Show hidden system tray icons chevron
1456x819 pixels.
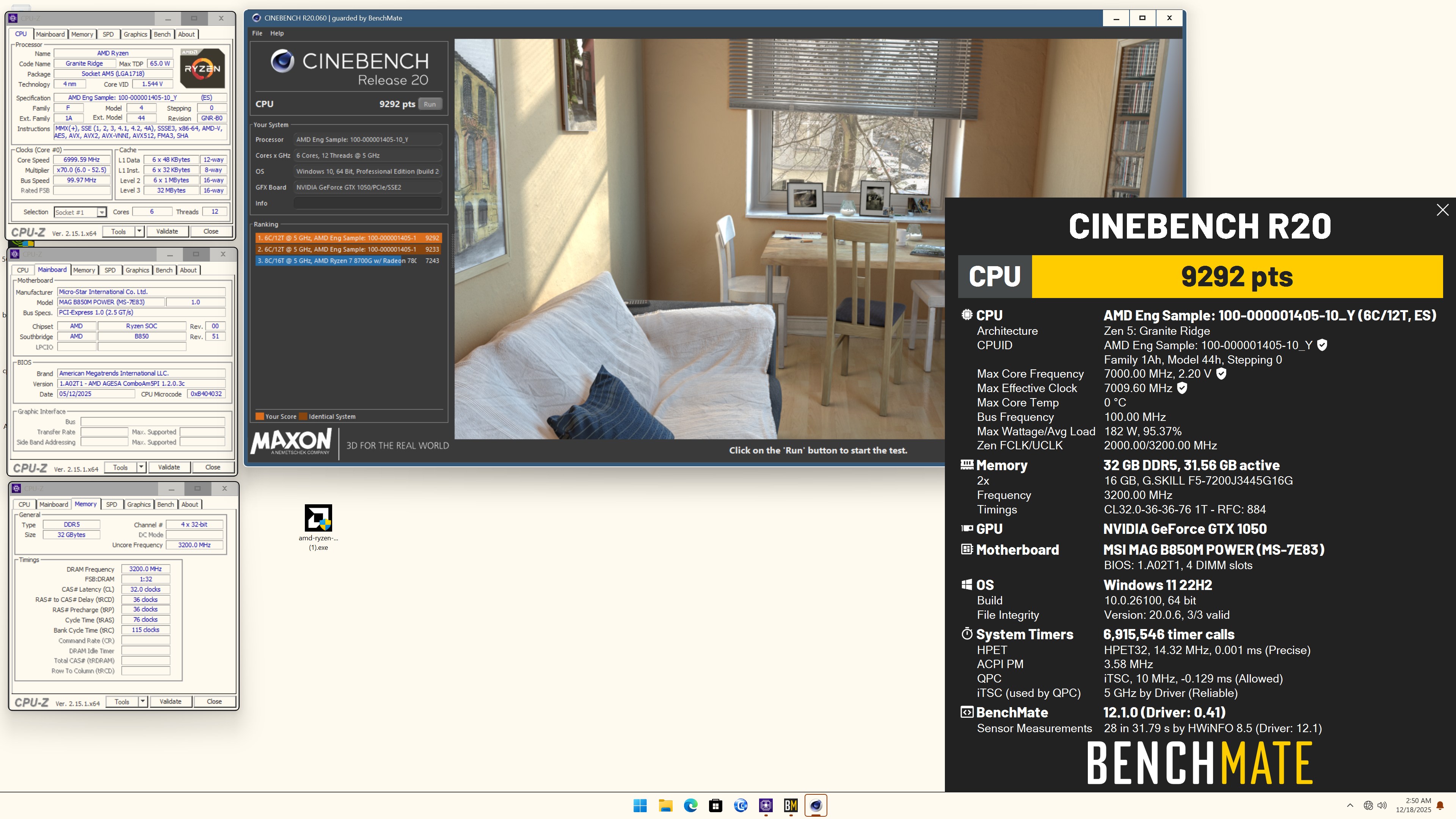[1350, 805]
